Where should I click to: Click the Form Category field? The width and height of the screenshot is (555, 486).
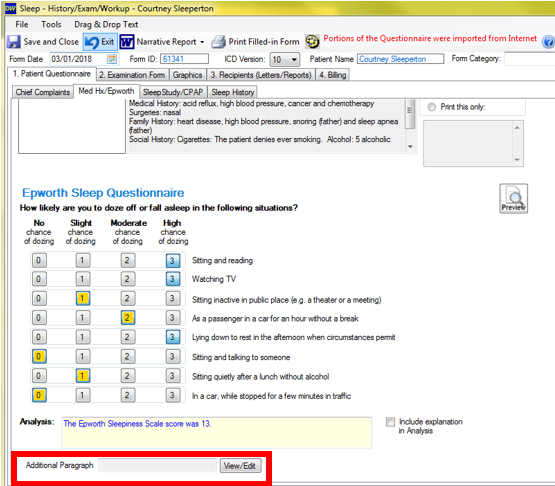530,59
